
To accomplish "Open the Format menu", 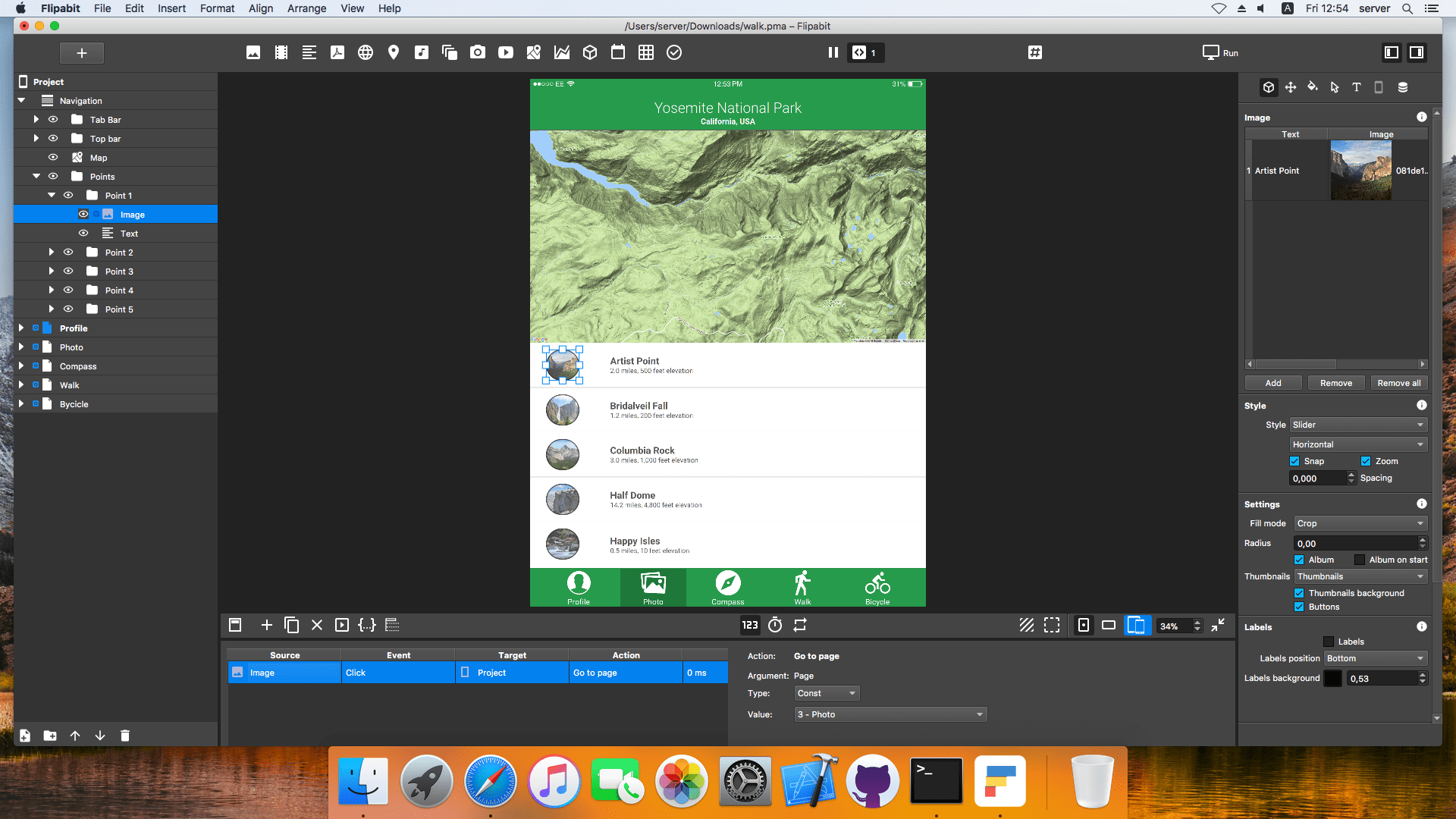I will [217, 8].
